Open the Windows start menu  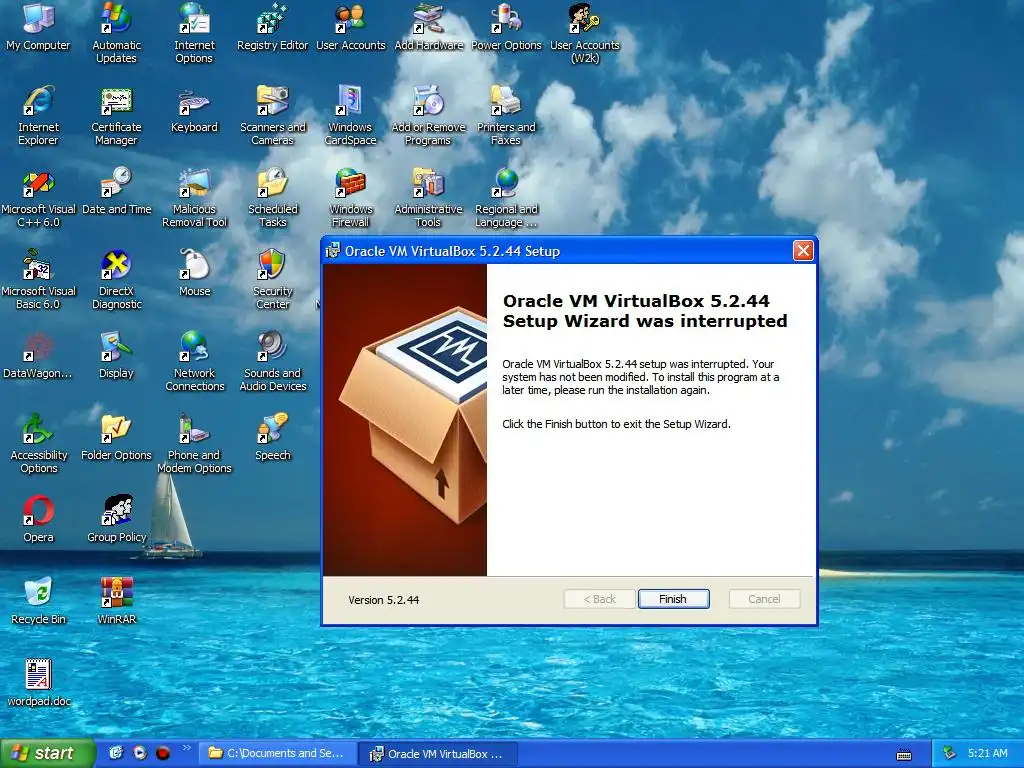(46, 753)
